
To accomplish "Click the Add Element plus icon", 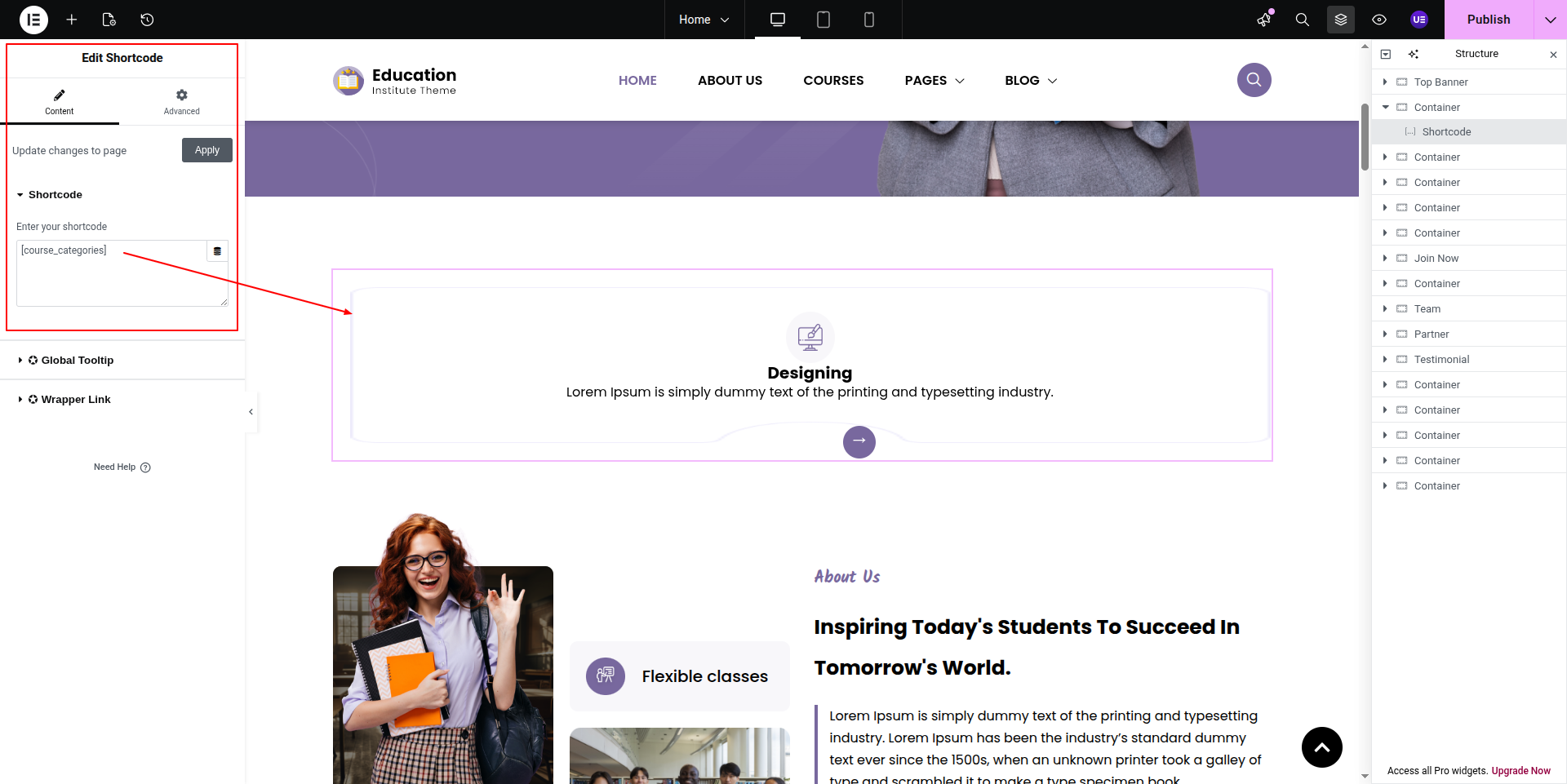I will click(72, 20).
